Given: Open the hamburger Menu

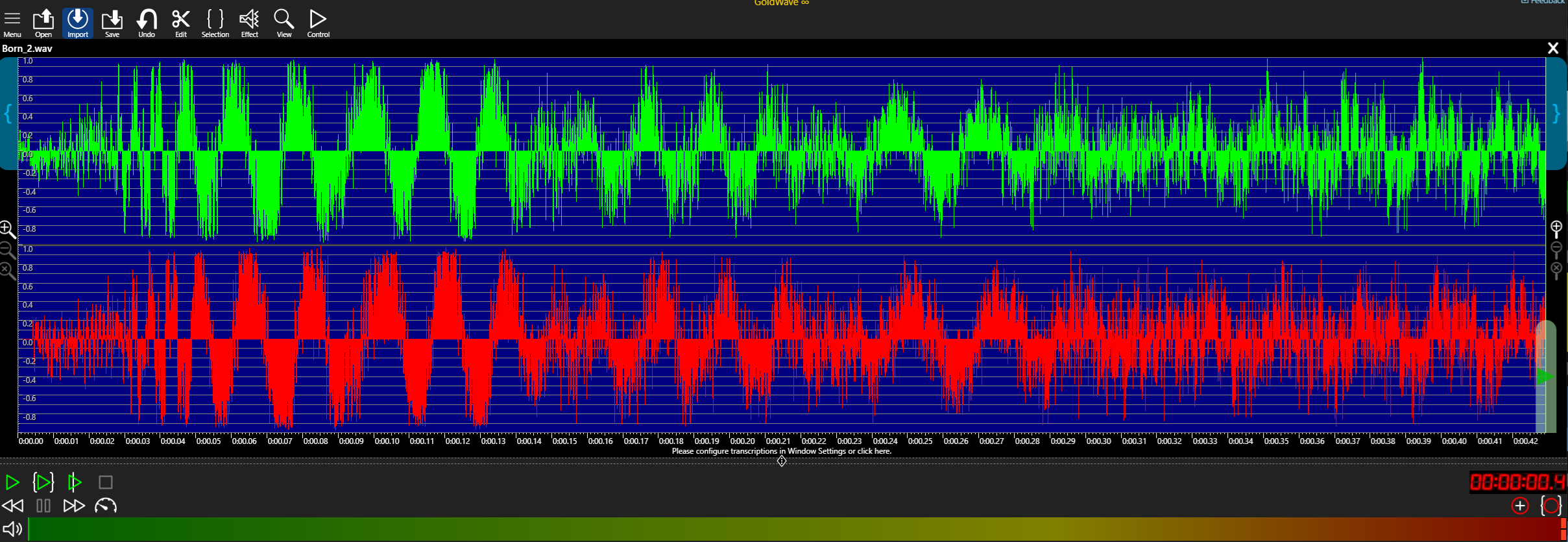Looking at the screenshot, I should pos(12,23).
